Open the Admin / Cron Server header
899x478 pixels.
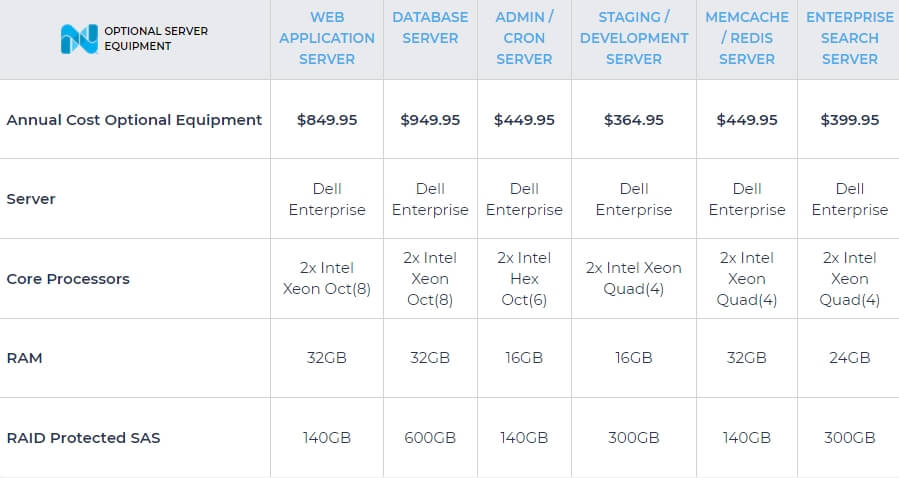(524, 38)
